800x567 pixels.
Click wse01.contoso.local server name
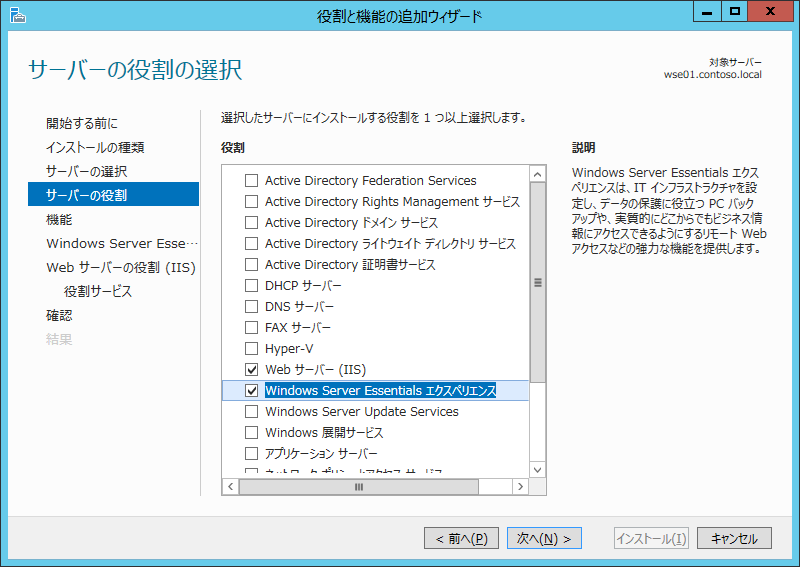point(712,75)
